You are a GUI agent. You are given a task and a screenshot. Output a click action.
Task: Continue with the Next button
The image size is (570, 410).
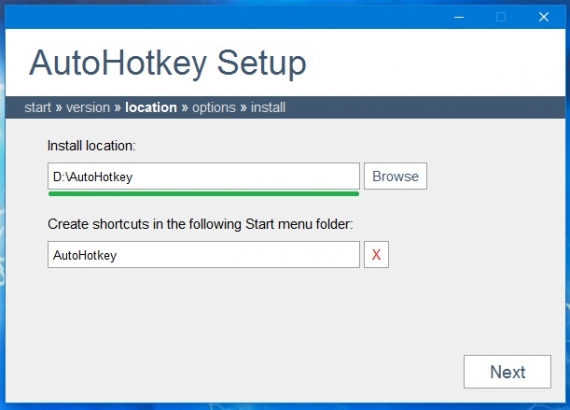pos(507,372)
